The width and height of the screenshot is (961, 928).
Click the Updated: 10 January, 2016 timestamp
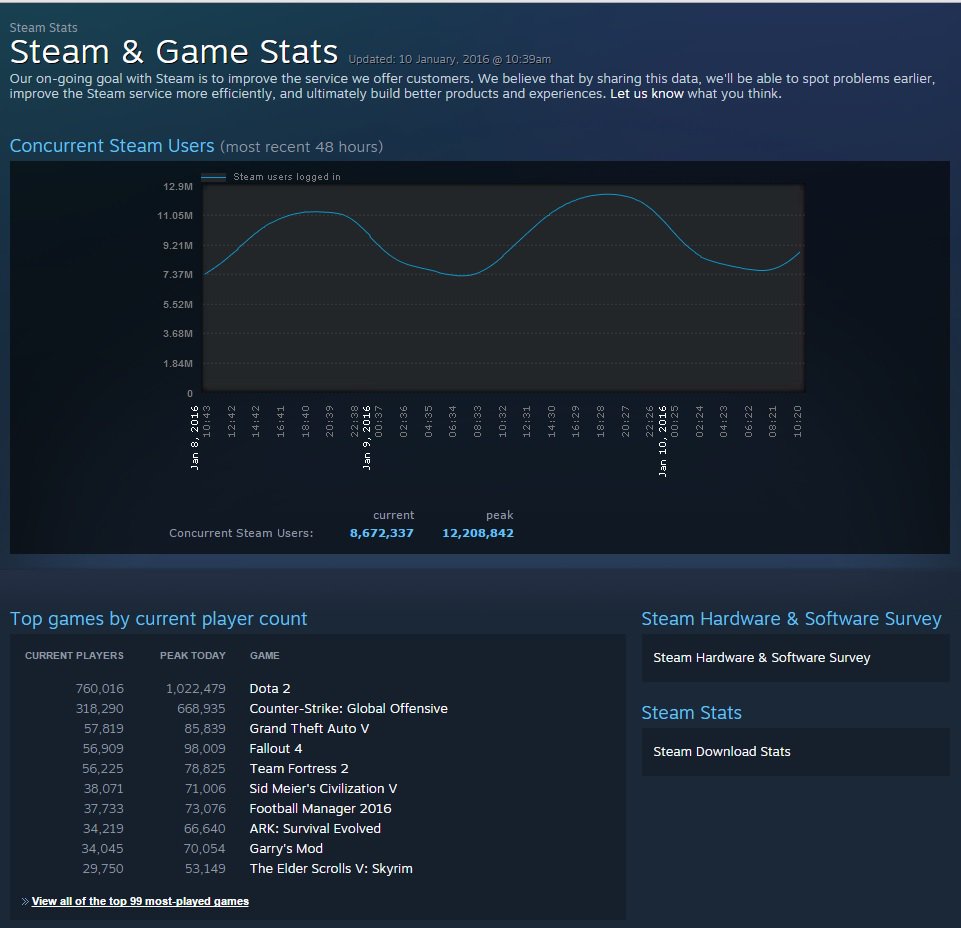(x=449, y=59)
